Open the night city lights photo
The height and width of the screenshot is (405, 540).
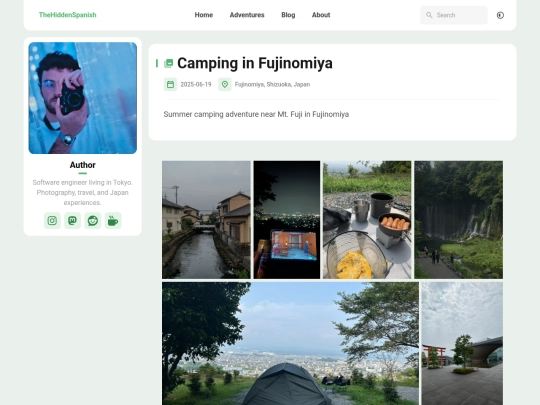[287, 220]
